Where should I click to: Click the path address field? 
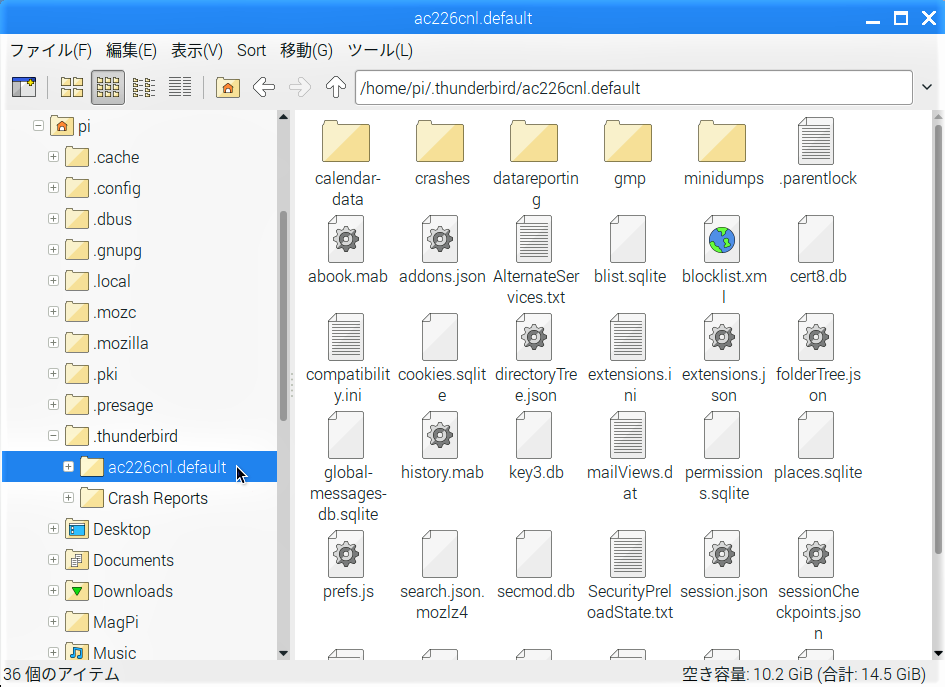pos(633,87)
